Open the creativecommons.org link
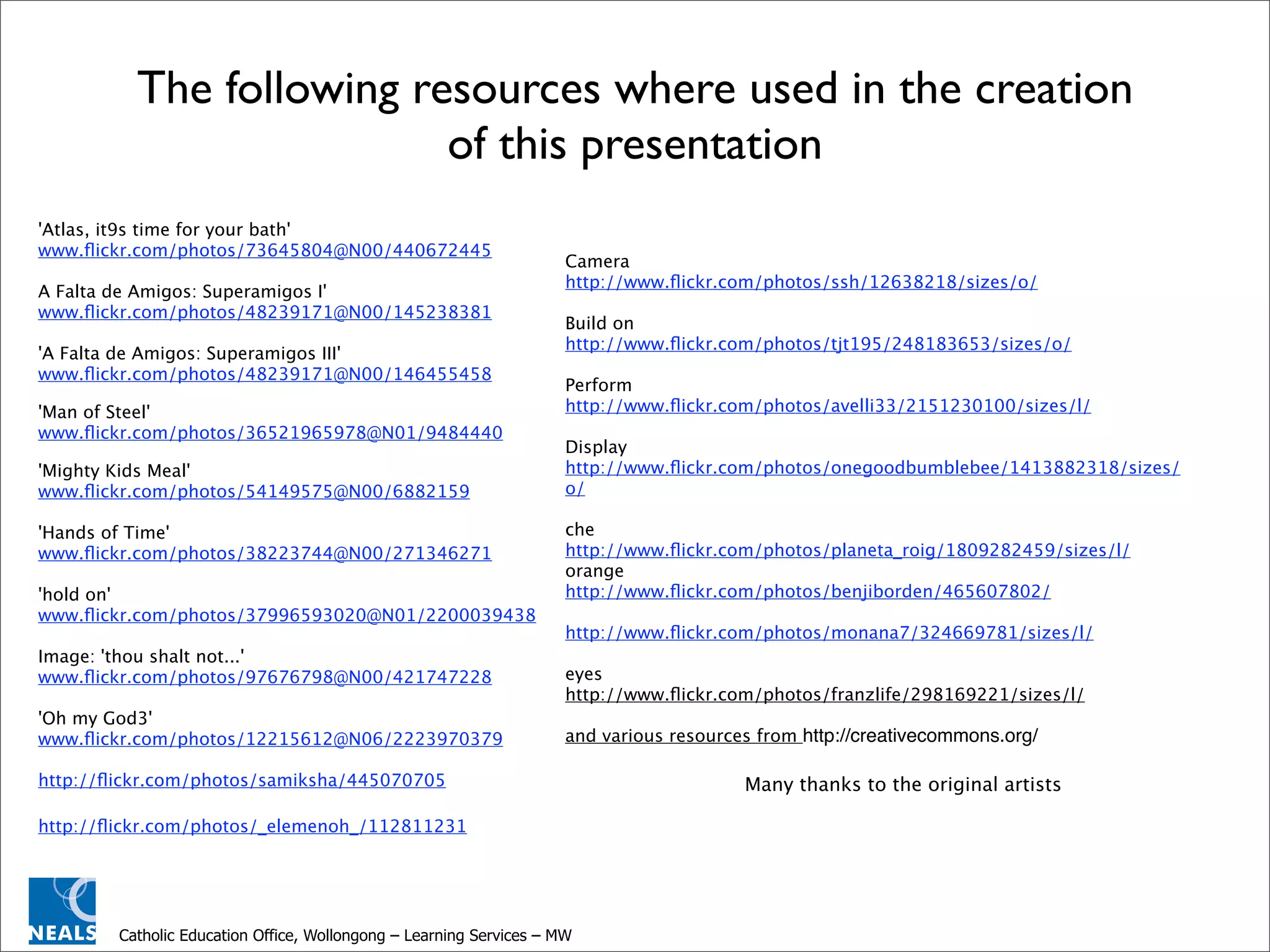 point(920,736)
